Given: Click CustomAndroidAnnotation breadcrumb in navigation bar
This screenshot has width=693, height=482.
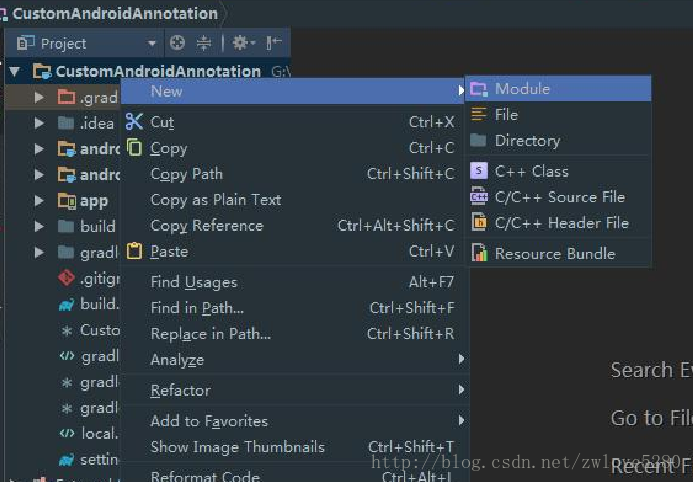Looking at the screenshot, I should [x=115, y=14].
